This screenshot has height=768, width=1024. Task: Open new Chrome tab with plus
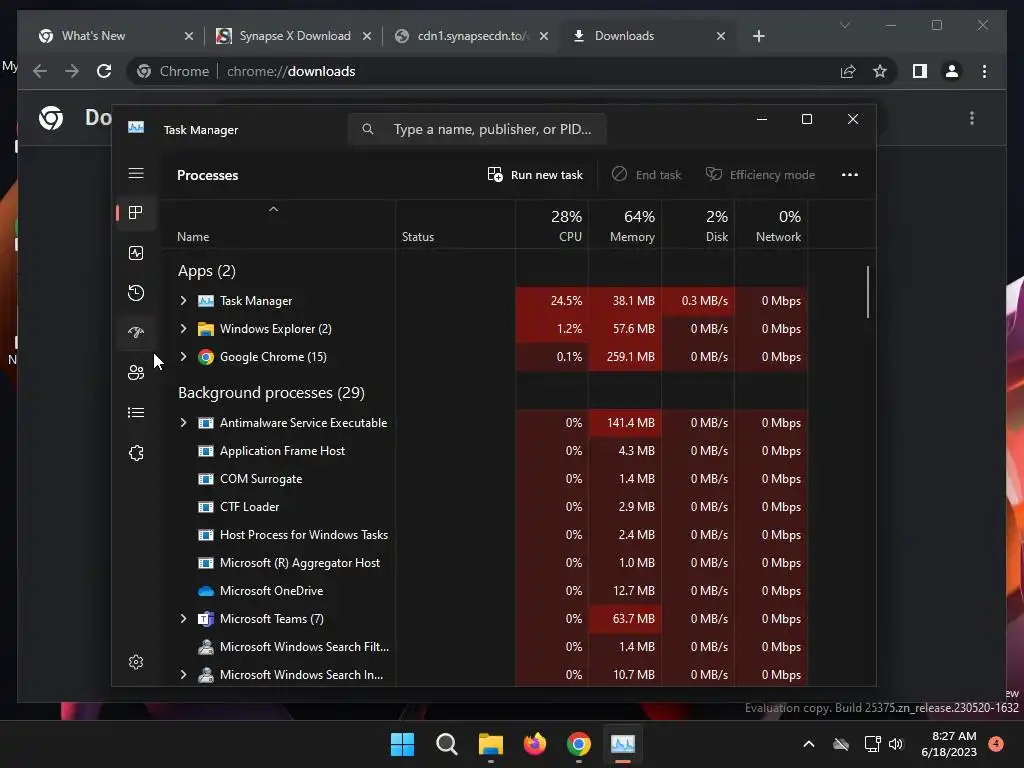pos(758,36)
